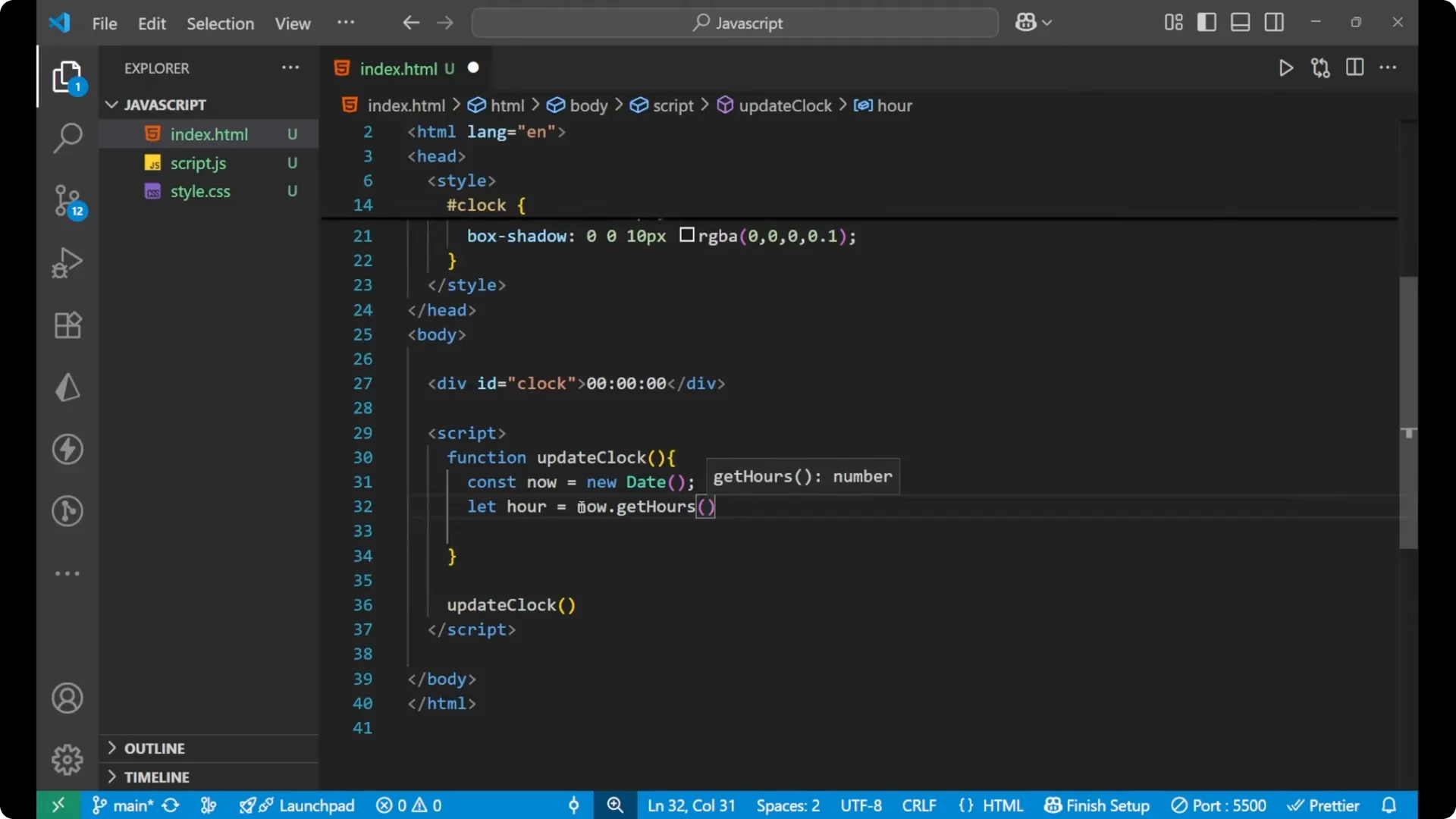Screen dimensions: 1456x819
Task: Open the Search view
Action: pyautogui.click(x=67, y=138)
